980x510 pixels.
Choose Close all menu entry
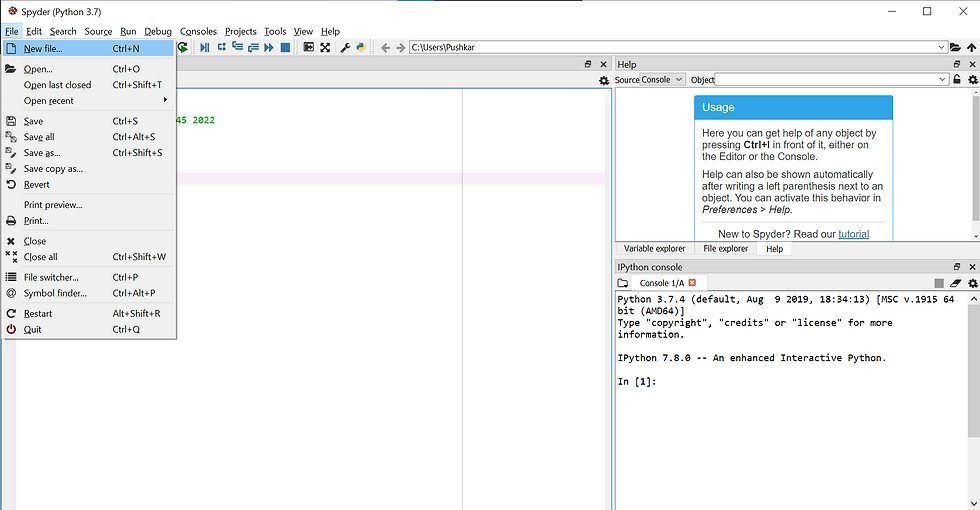89,257
